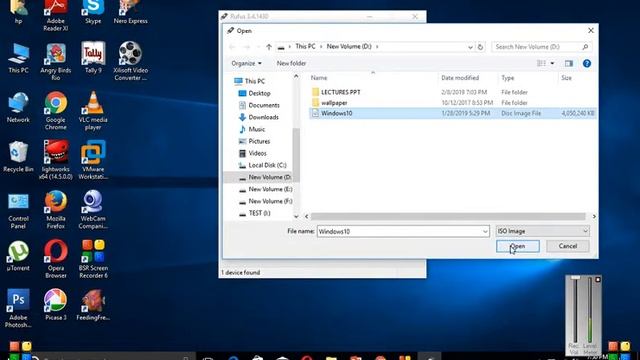Go to Desktop in the navigation pane
This screenshot has width=640, height=360.
(259, 93)
